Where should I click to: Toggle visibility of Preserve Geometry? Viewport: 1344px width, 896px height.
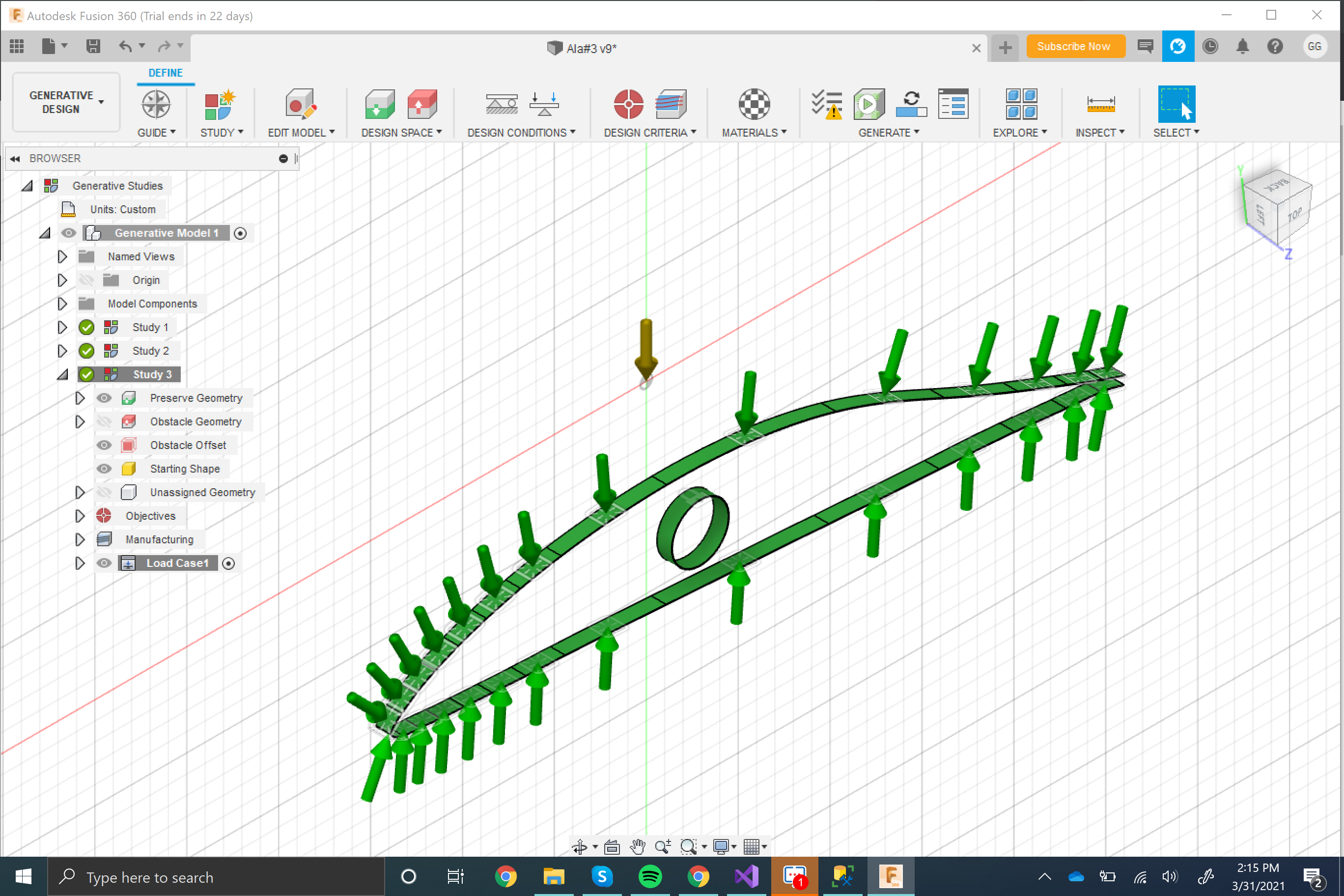click(x=104, y=398)
